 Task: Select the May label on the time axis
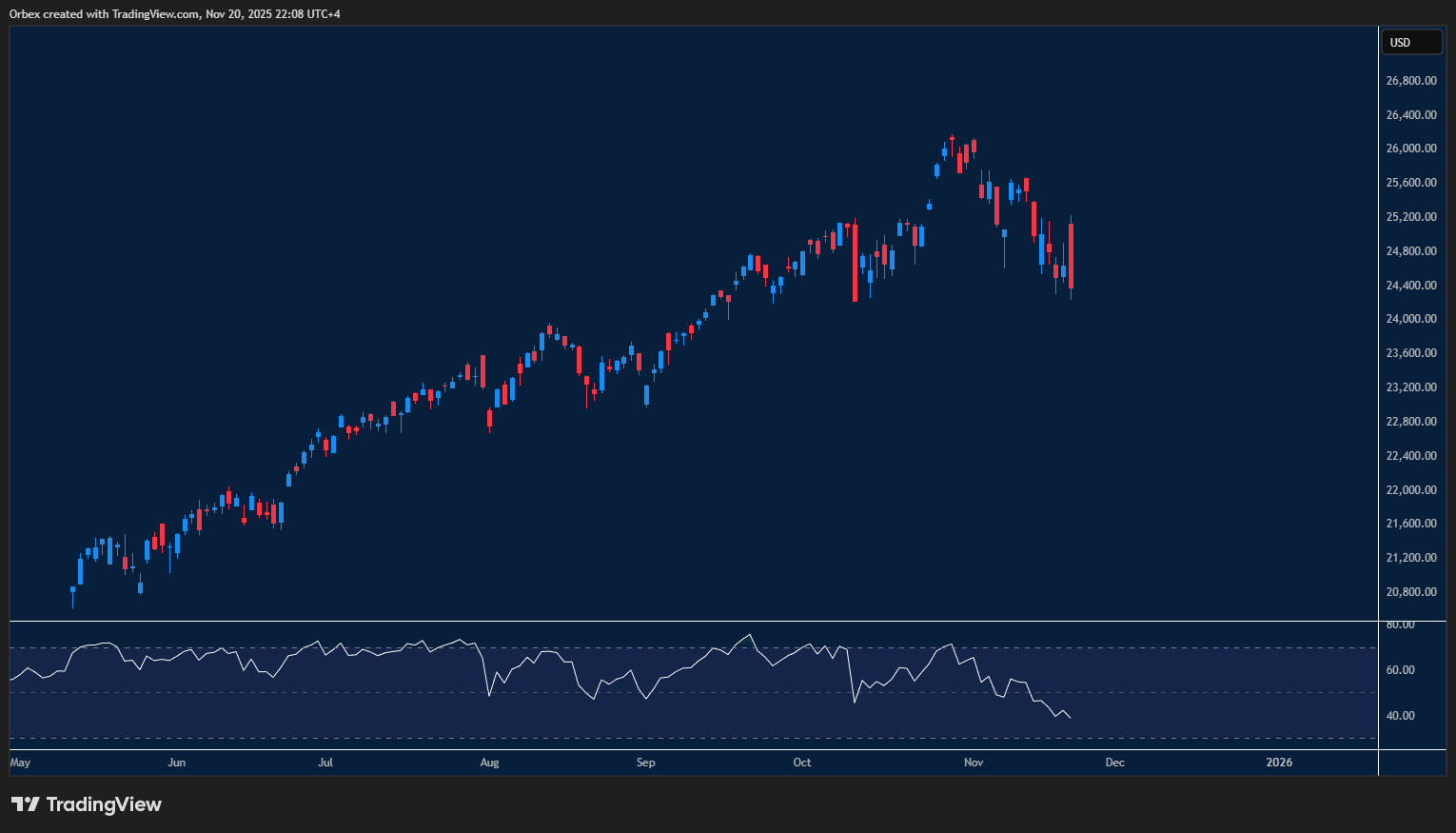point(19,762)
